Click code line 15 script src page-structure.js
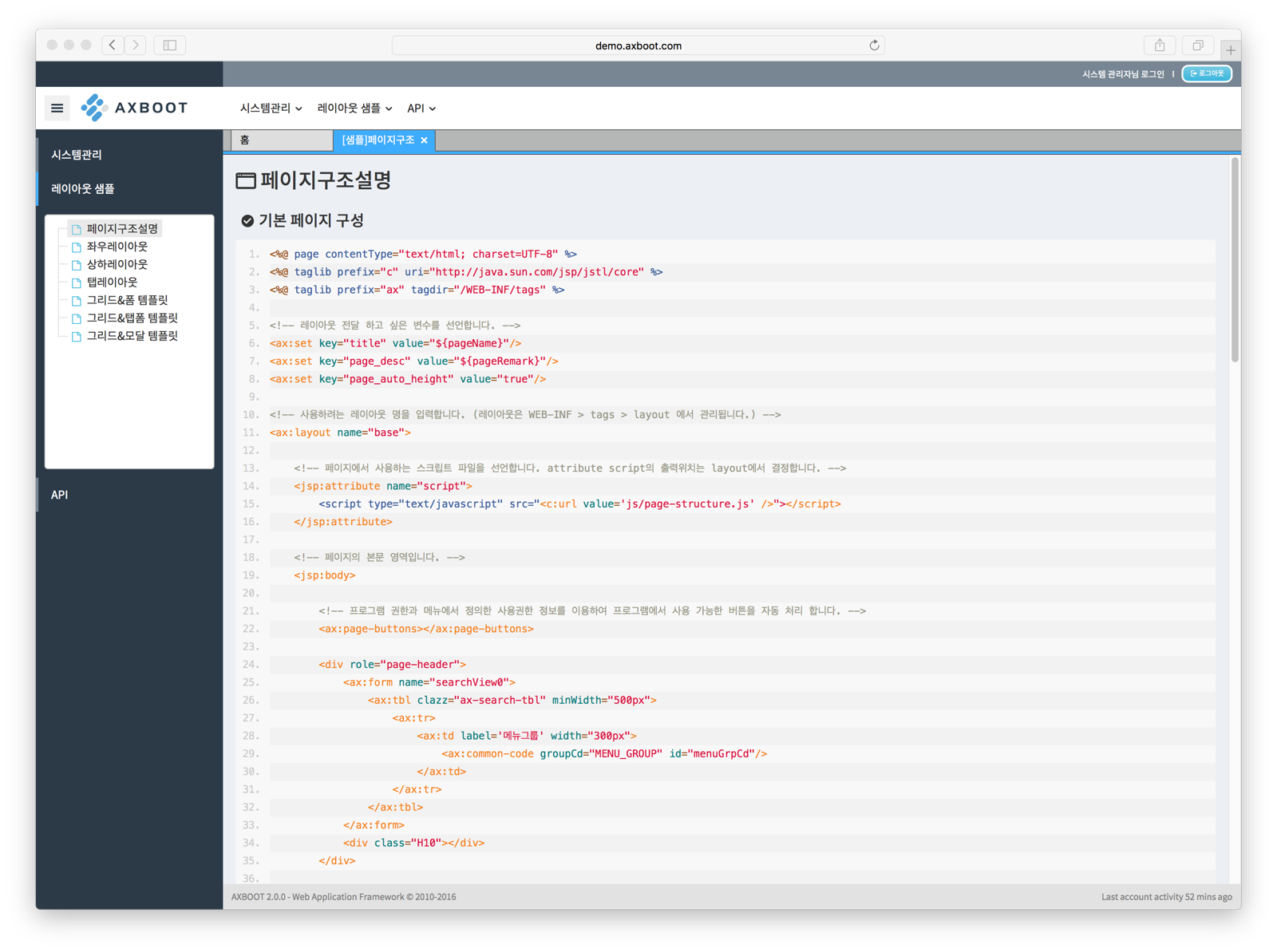The height and width of the screenshot is (952, 1277). [x=579, y=504]
